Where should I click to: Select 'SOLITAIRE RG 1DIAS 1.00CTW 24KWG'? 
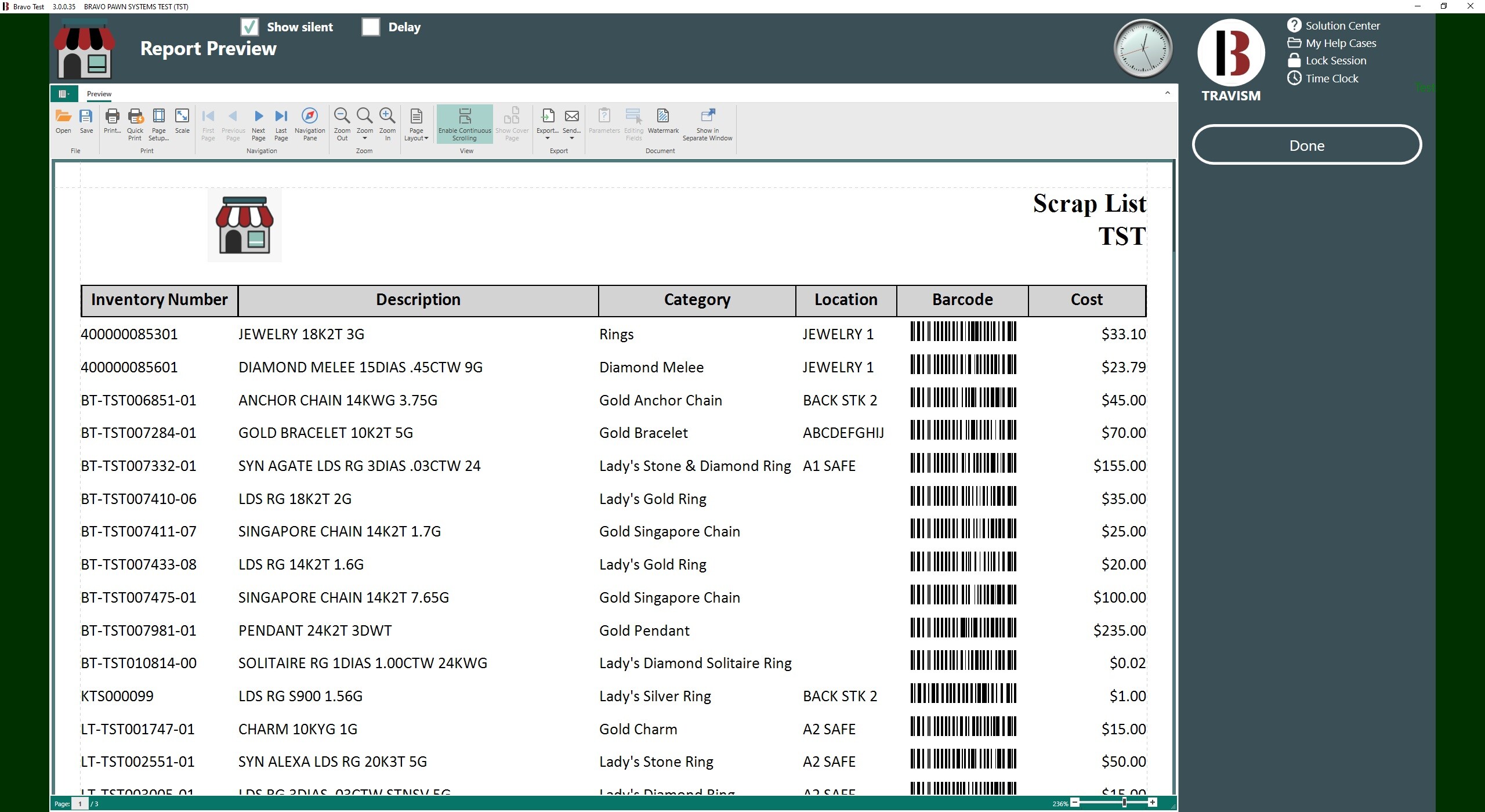click(363, 663)
